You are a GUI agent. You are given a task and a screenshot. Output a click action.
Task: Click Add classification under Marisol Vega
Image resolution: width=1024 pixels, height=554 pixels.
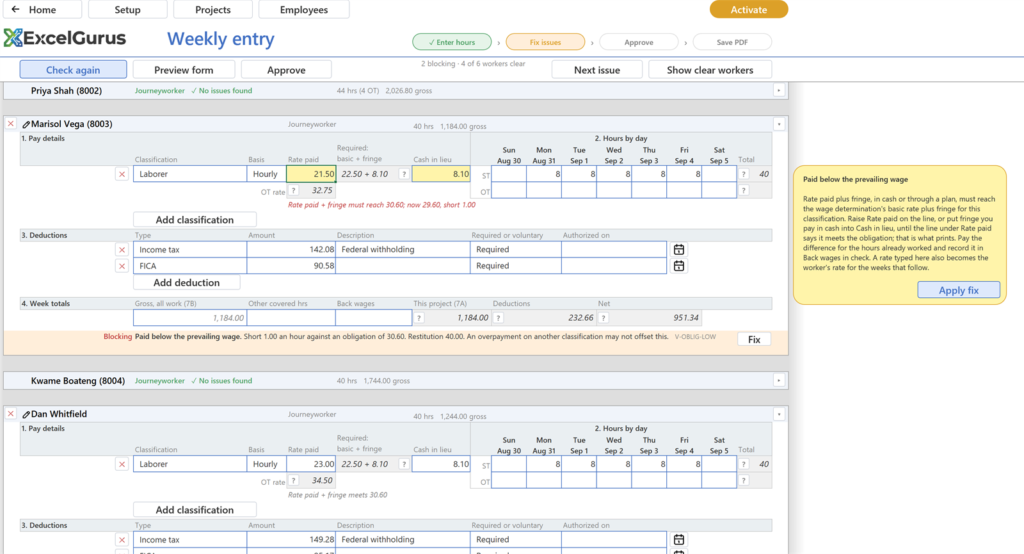click(x=195, y=220)
